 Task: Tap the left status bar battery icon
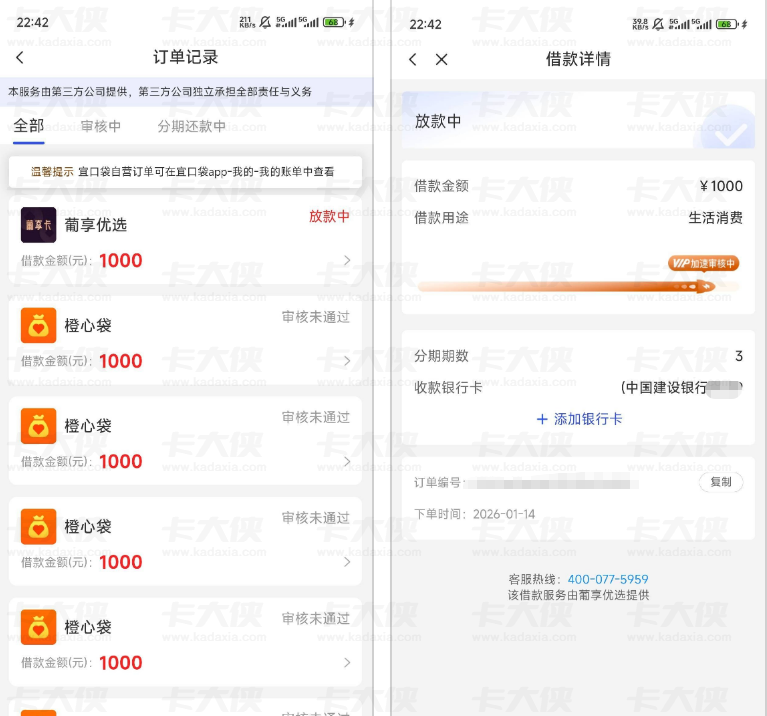click(334, 22)
